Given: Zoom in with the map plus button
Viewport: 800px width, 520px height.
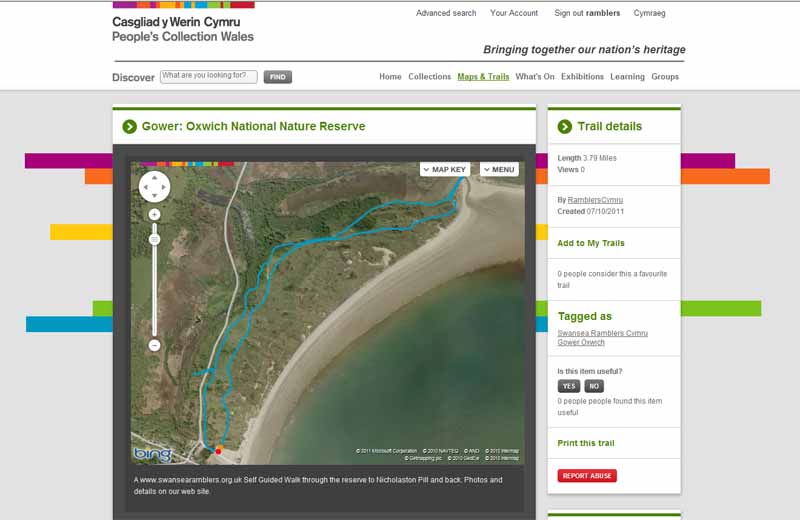Looking at the screenshot, I should (155, 214).
